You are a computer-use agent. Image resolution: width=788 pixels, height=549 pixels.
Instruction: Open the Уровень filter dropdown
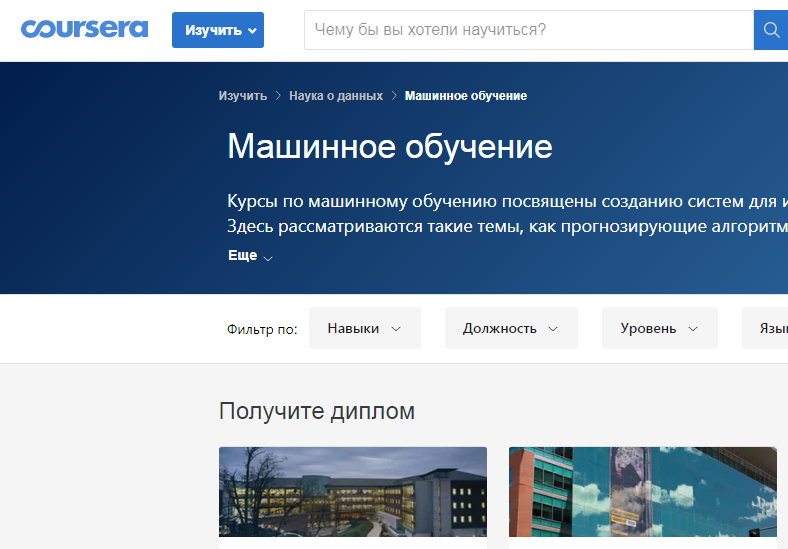660,328
